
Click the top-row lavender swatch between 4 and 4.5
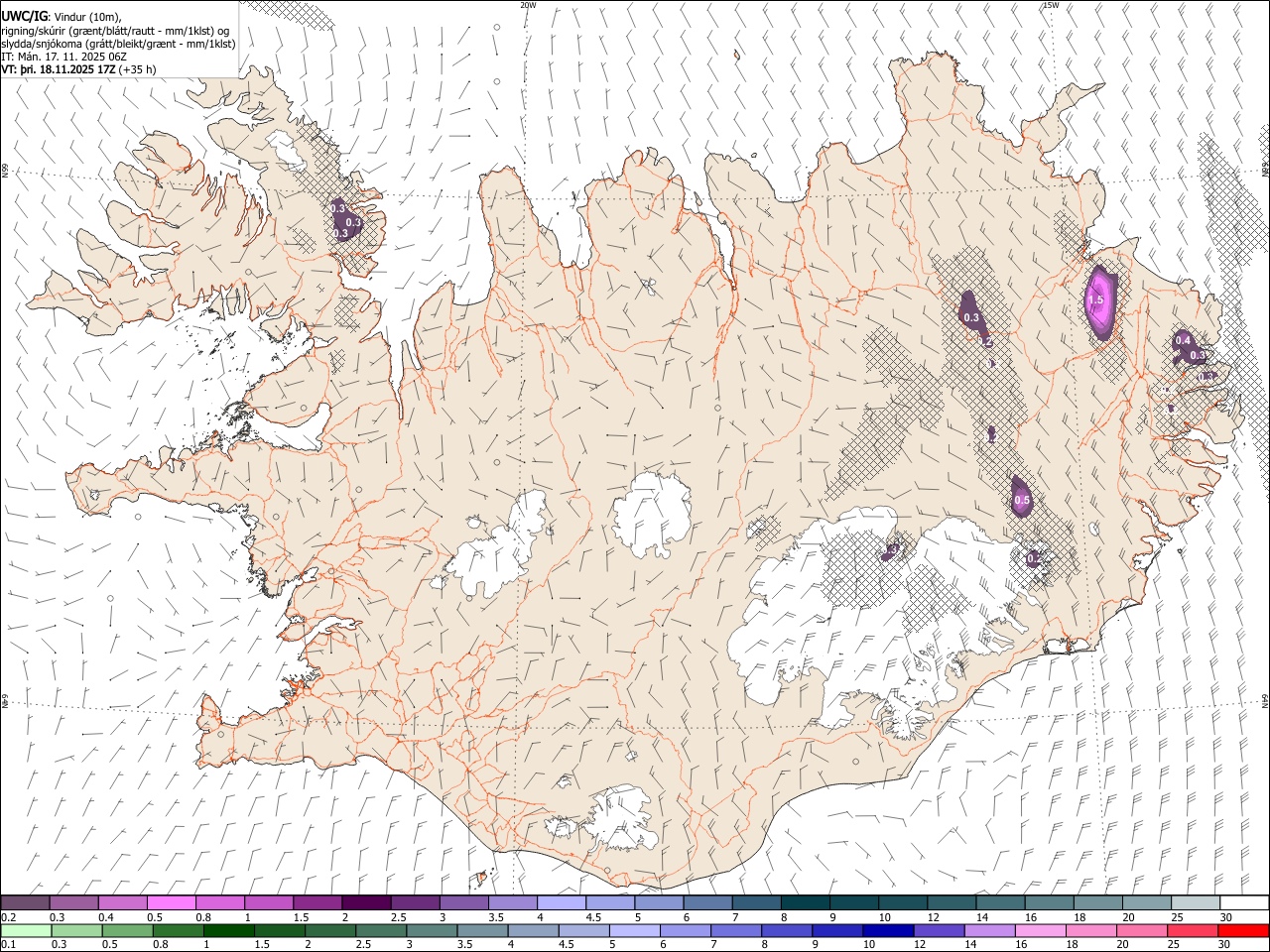(562, 902)
